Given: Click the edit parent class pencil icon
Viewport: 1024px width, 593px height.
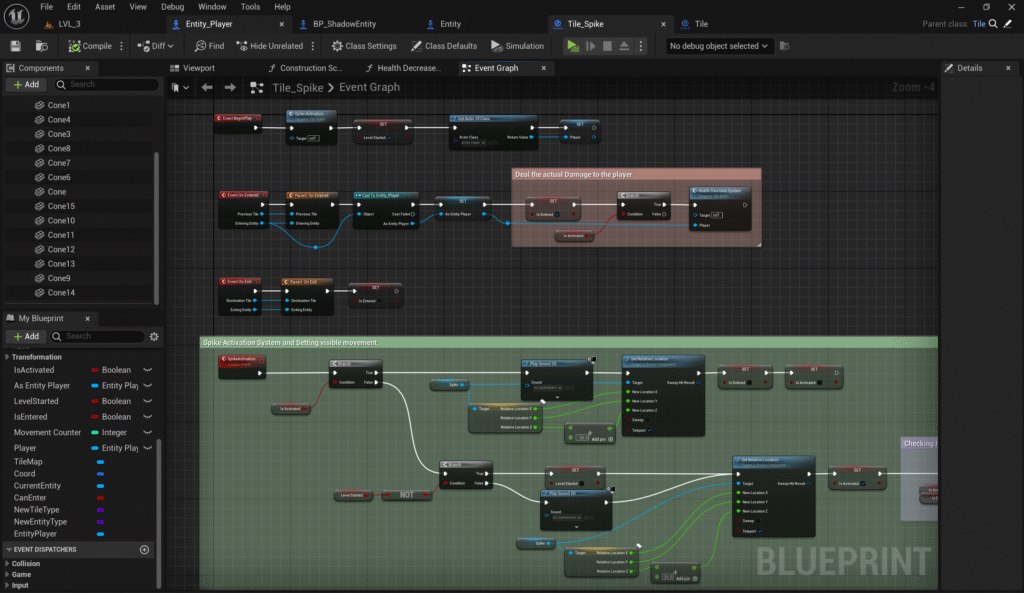Looking at the screenshot, I should (1008, 24).
